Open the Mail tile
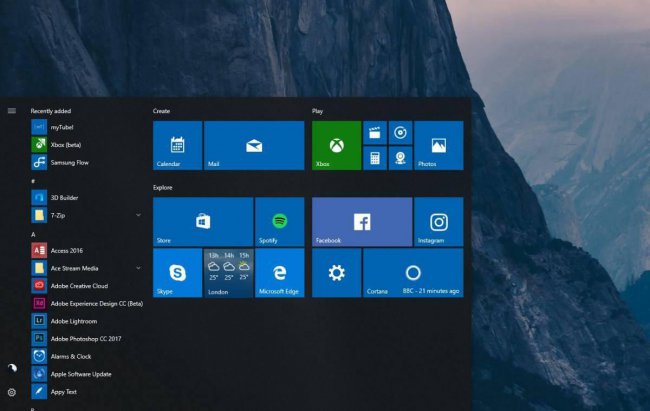 254,146
